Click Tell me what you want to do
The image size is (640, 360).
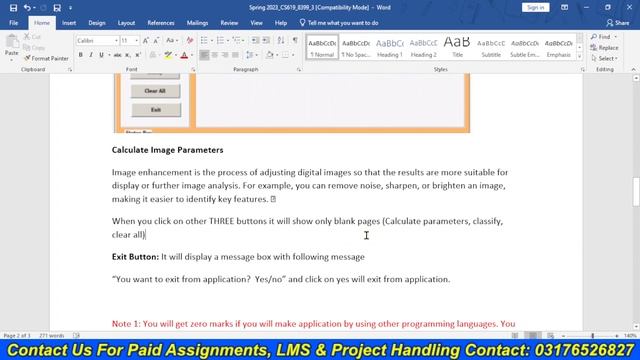339,23
